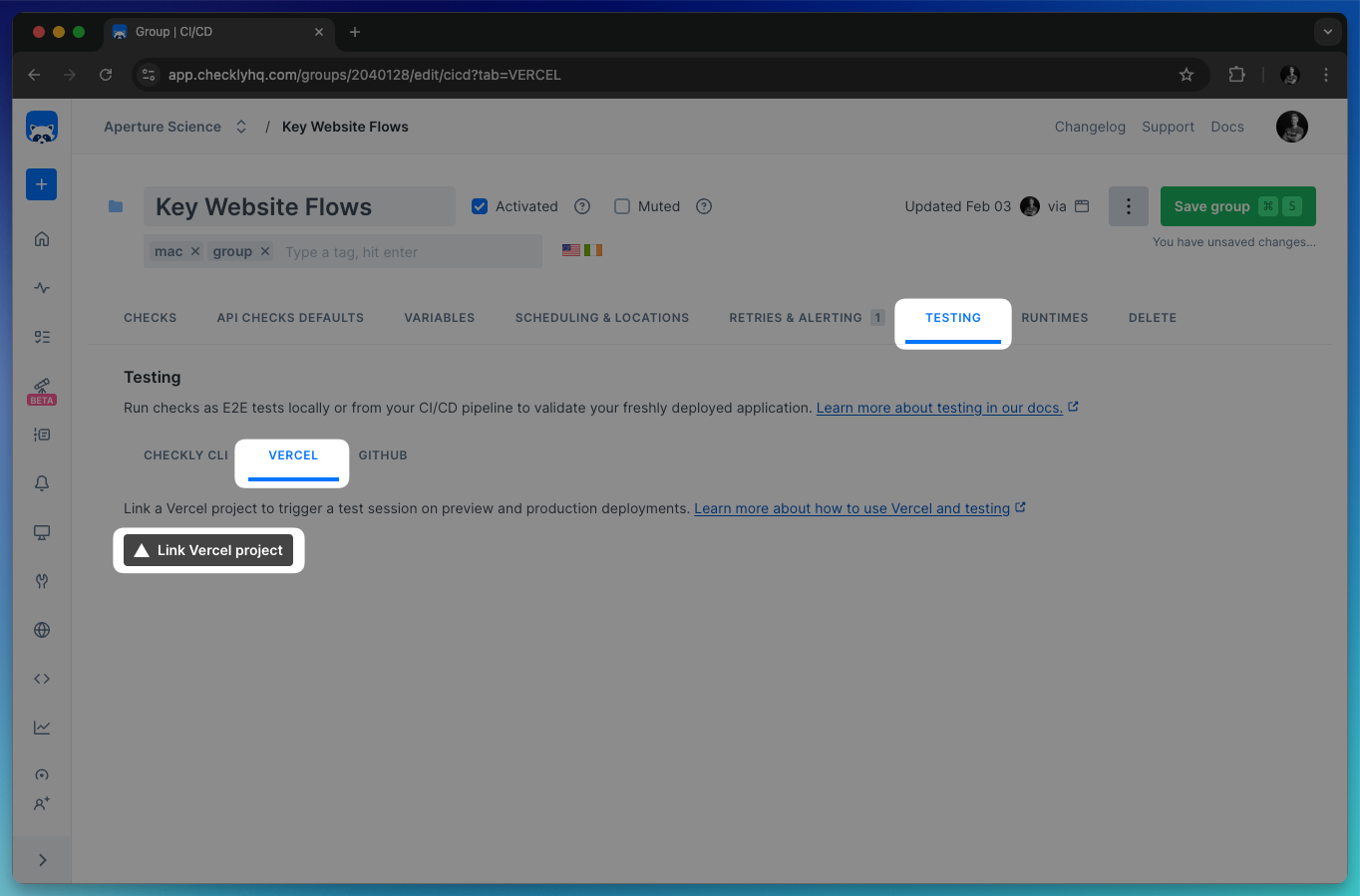Uncheck the Activated checkbox
This screenshot has height=896, width=1360.
click(480, 206)
